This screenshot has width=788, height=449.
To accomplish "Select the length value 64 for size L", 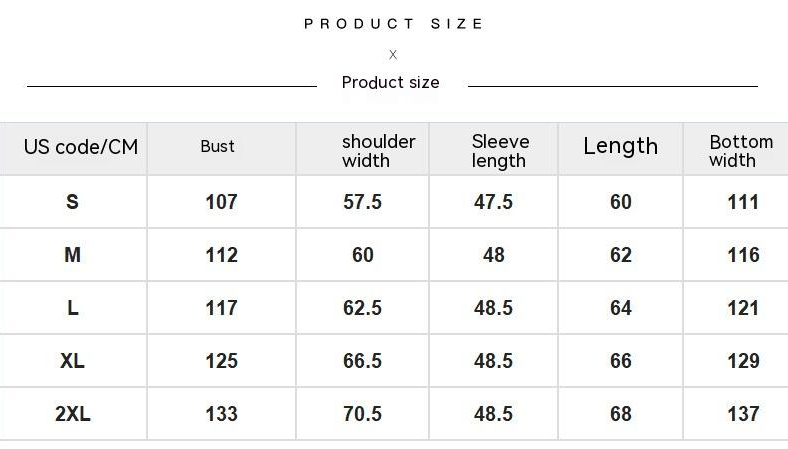I will pos(621,308).
